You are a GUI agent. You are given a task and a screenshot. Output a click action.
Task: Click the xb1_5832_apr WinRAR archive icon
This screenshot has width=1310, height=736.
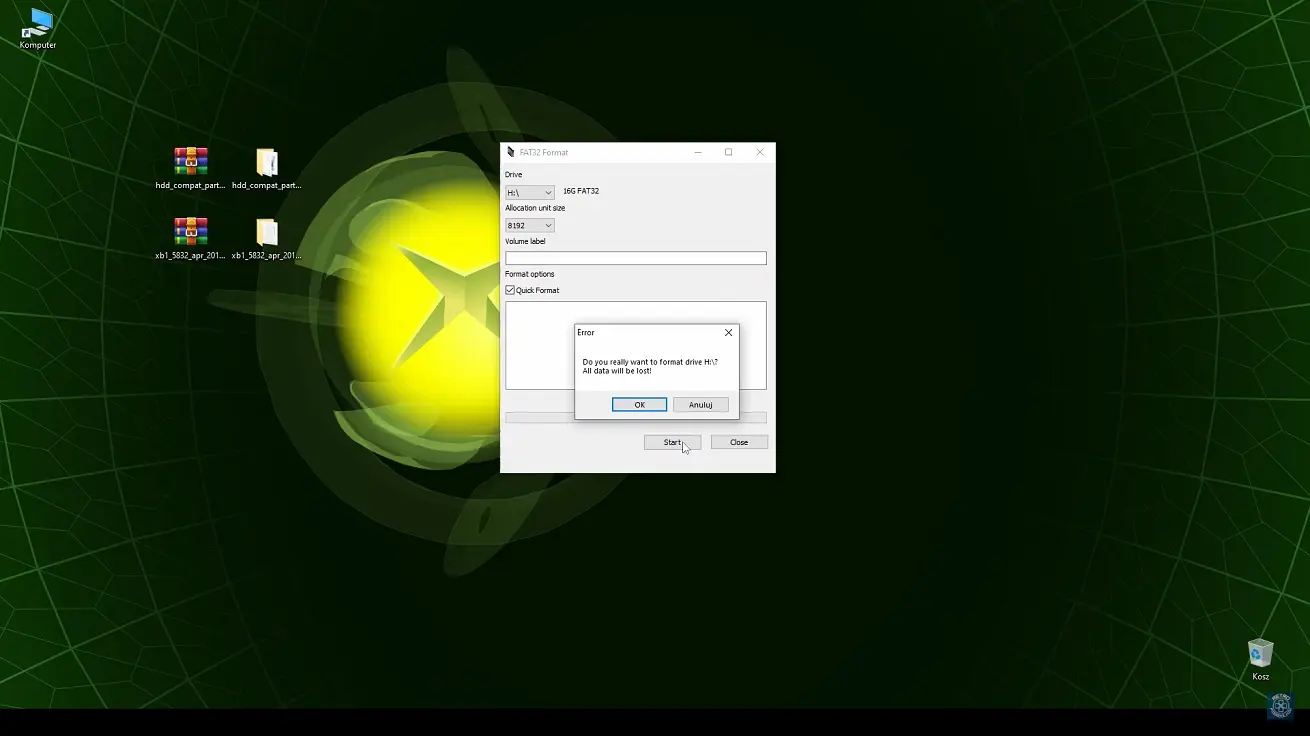(190, 233)
